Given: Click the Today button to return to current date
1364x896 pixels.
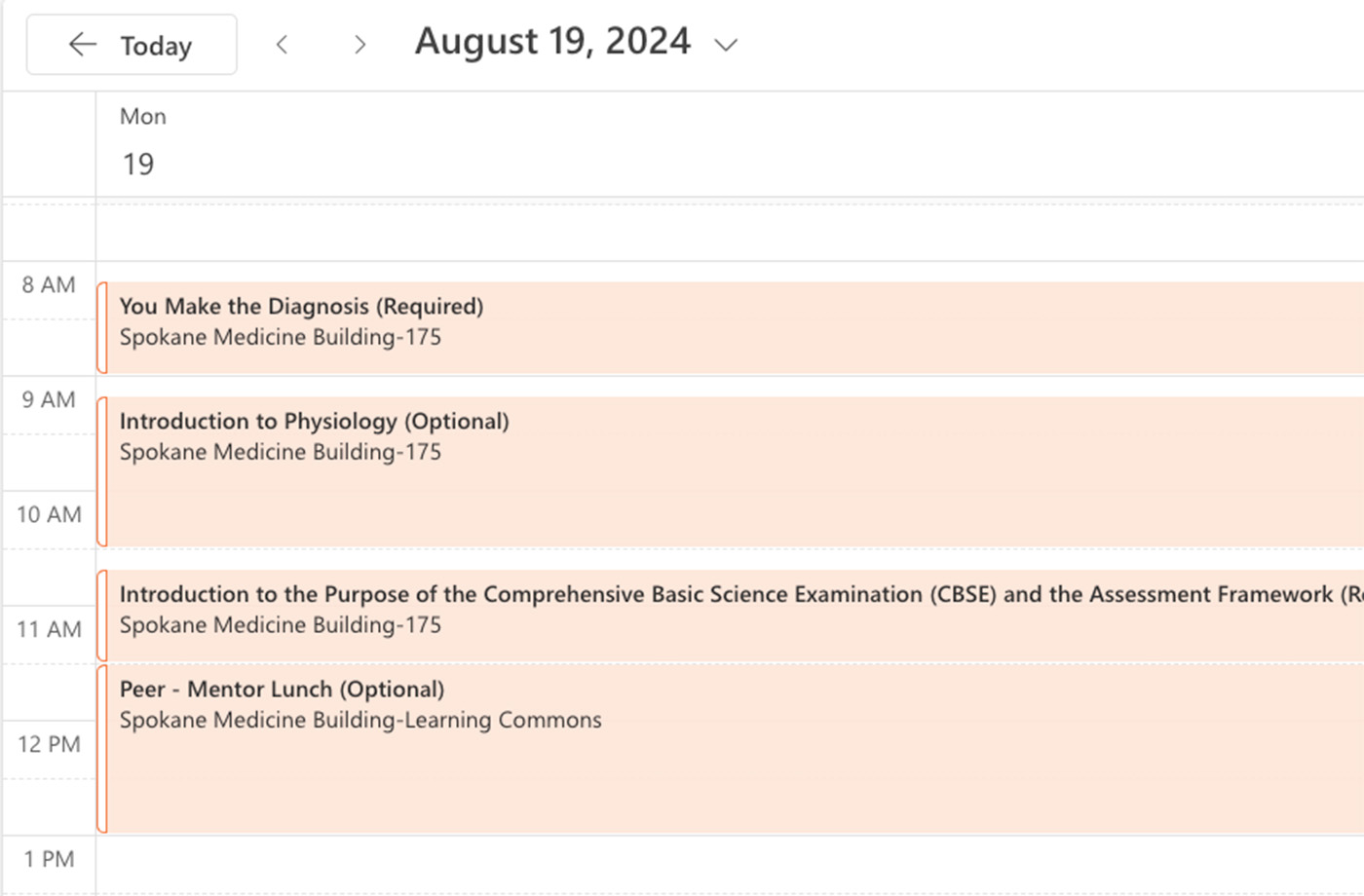Looking at the screenshot, I should [x=156, y=44].
